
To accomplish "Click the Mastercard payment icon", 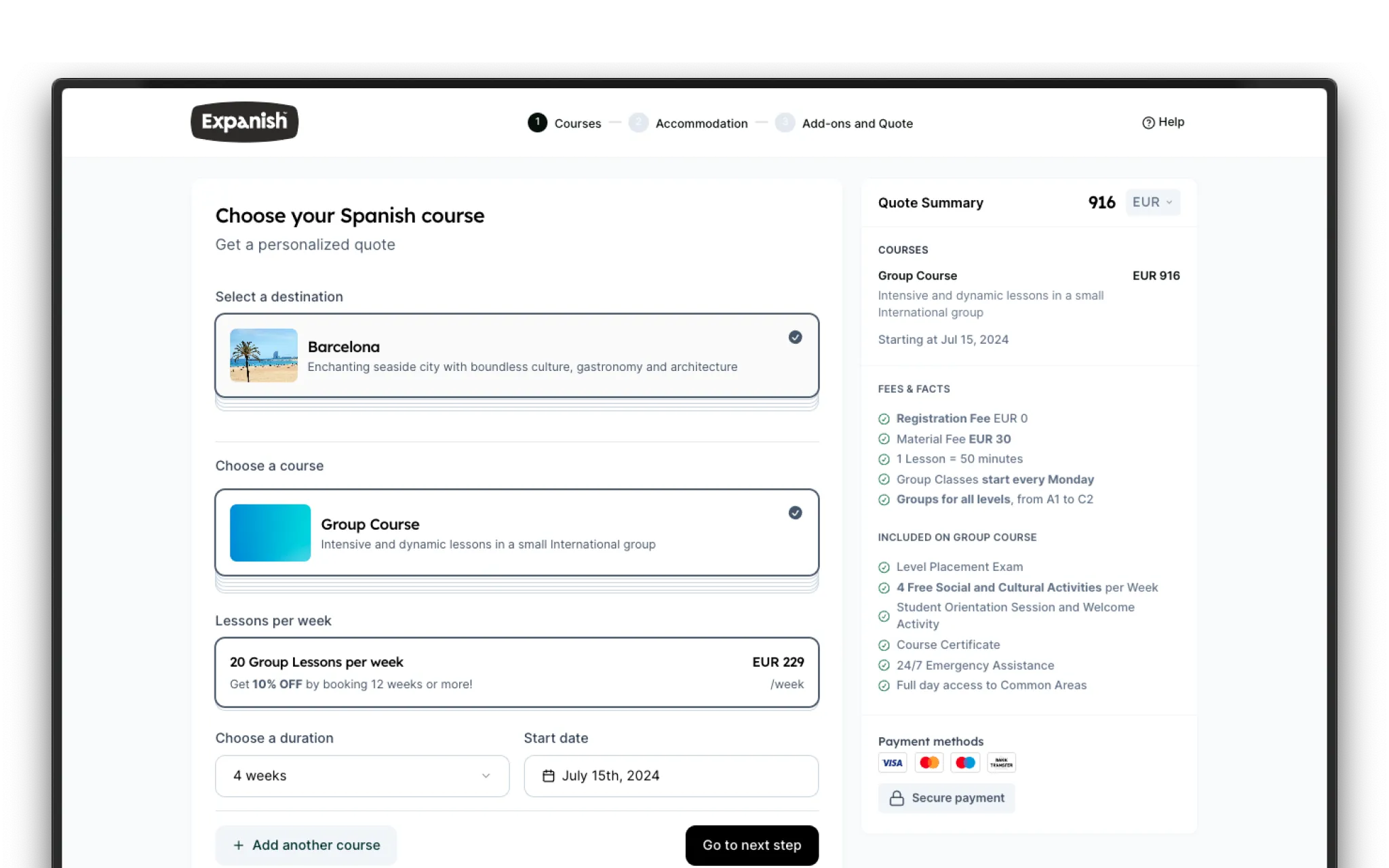I will tap(928, 763).
